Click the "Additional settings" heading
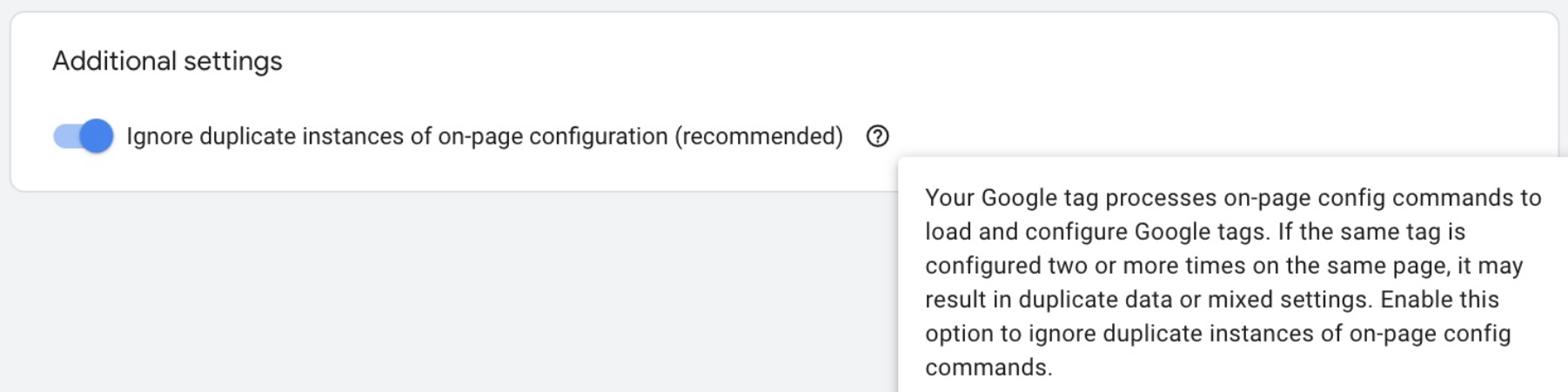1568x392 pixels. pyautogui.click(x=167, y=61)
